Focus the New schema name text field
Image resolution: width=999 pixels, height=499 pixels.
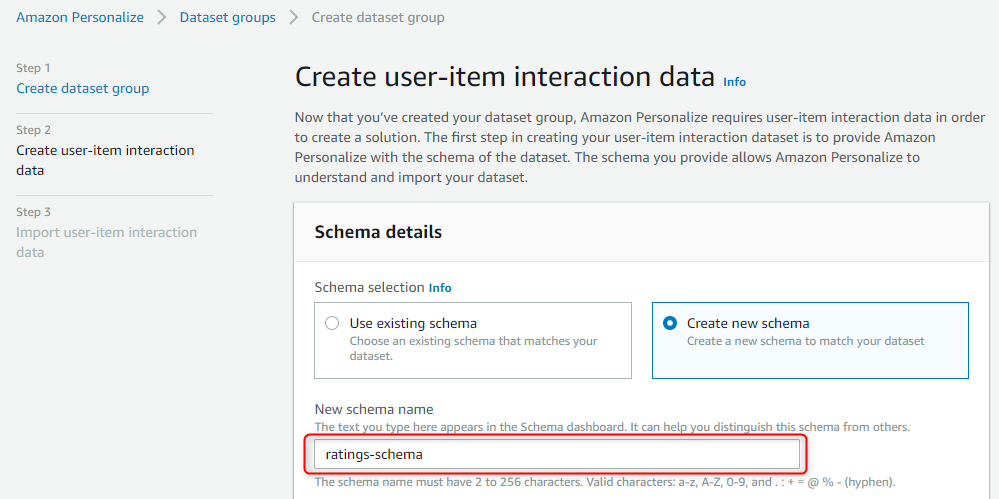[x=557, y=455]
